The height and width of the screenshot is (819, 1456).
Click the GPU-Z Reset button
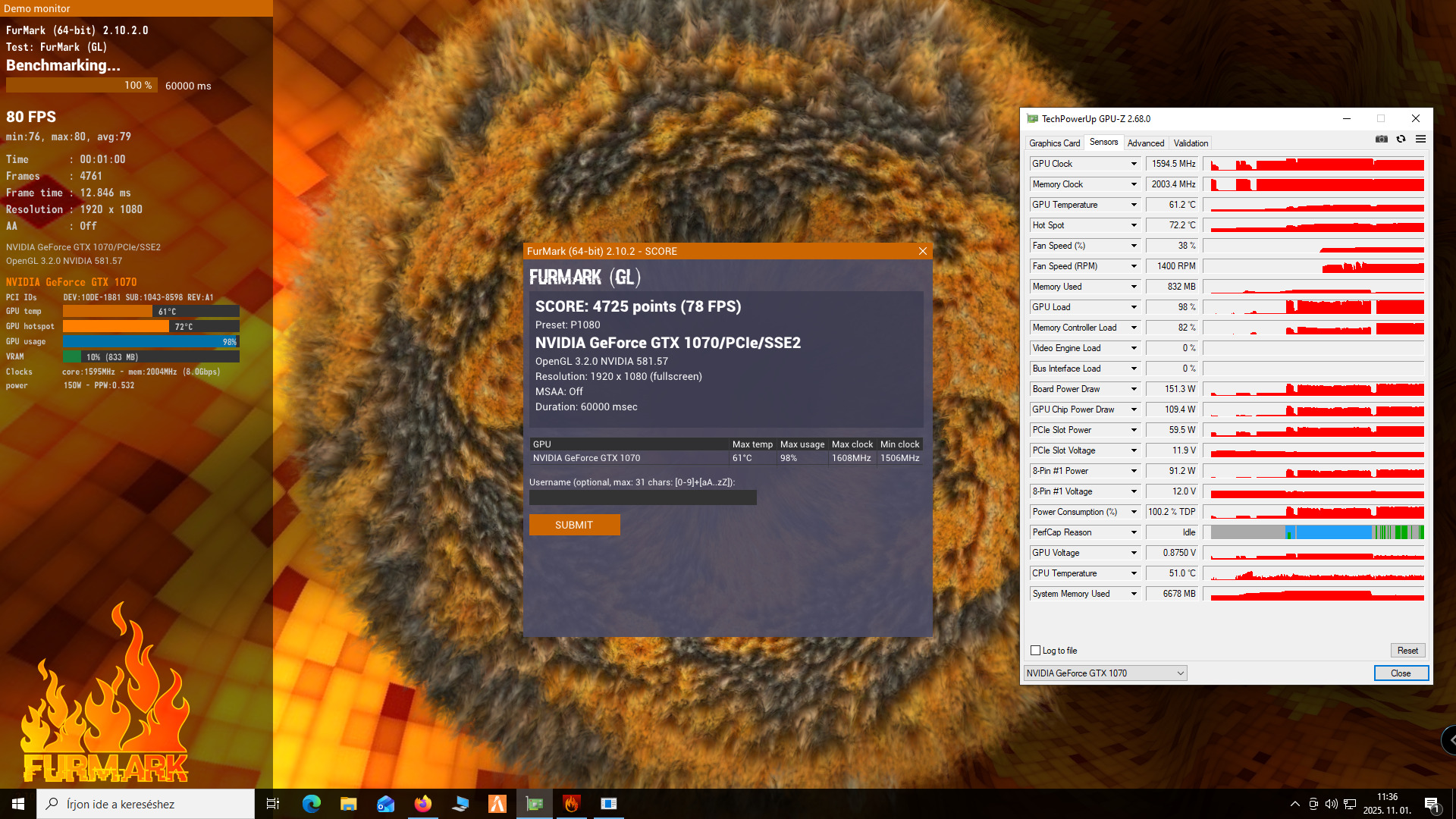click(x=1407, y=651)
